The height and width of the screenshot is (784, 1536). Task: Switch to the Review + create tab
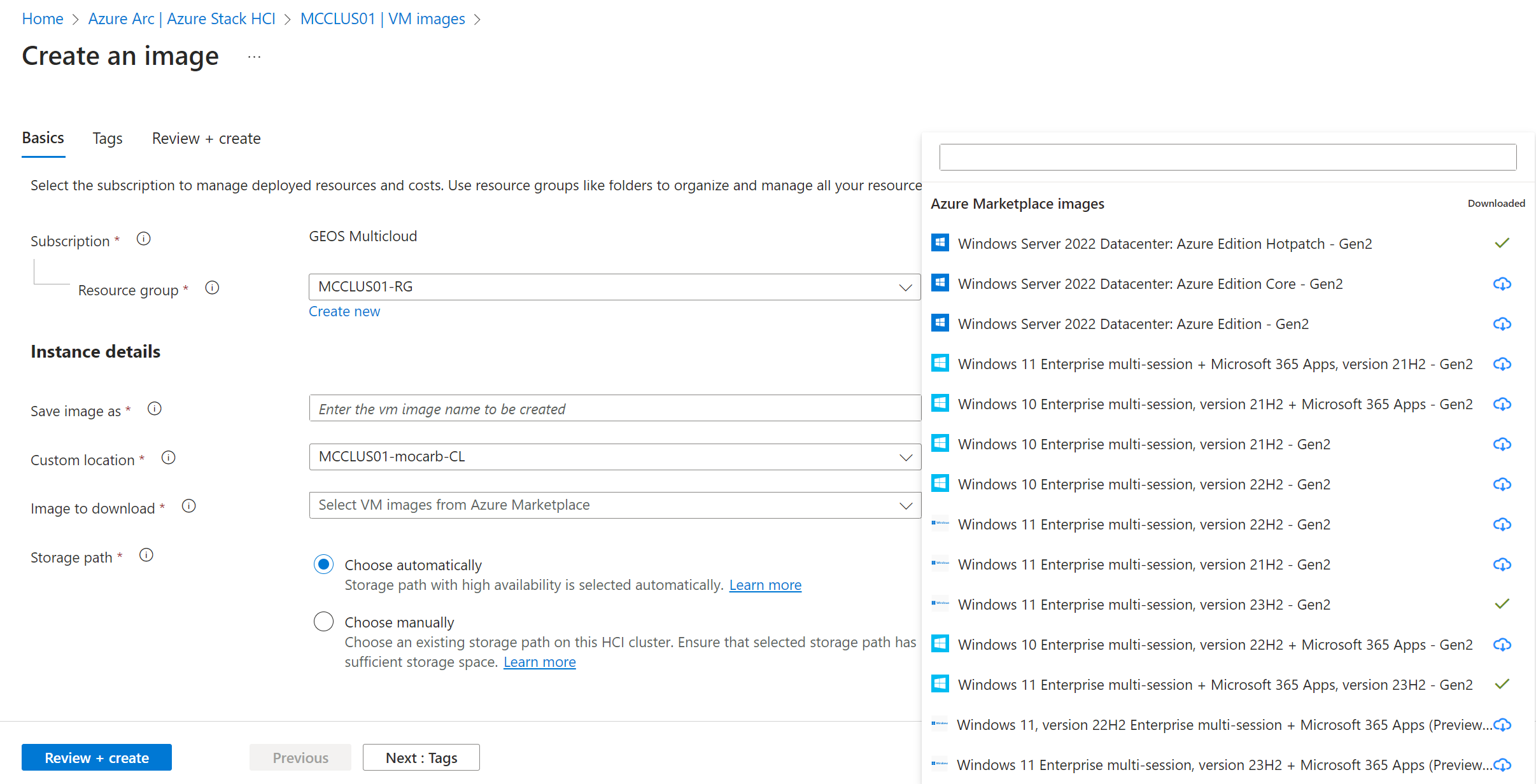[x=206, y=138]
